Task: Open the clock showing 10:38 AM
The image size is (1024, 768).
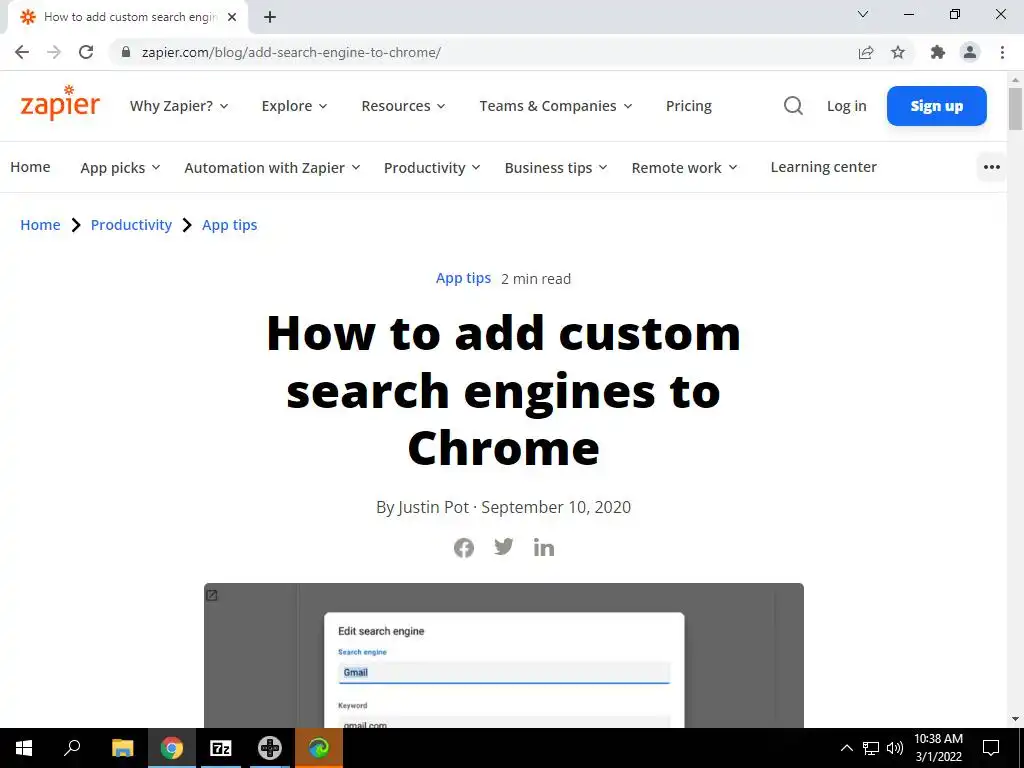Action: click(x=938, y=748)
